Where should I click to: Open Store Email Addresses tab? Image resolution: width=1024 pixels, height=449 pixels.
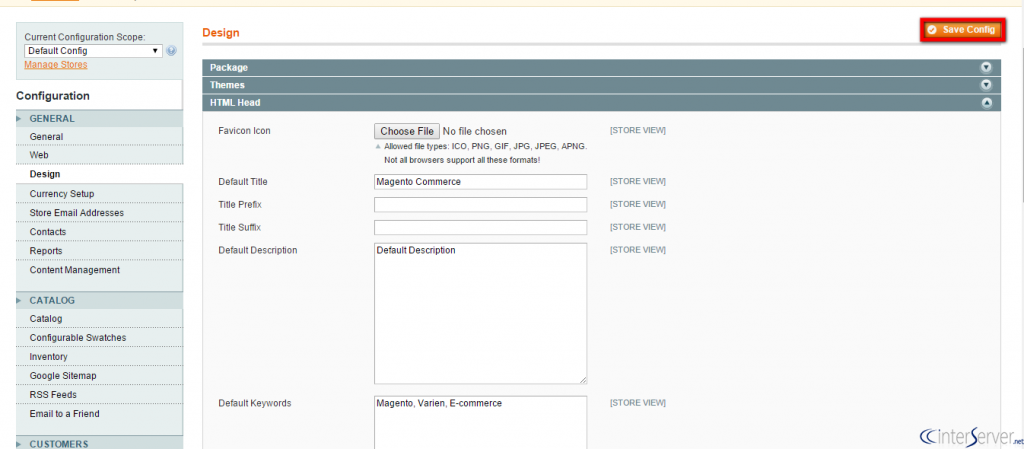point(99,213)
